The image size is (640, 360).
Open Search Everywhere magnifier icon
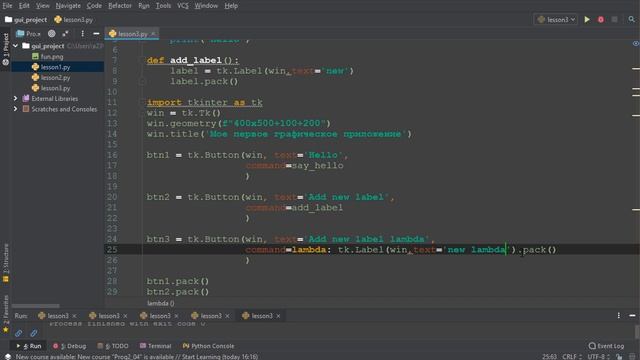coord(631,20)
